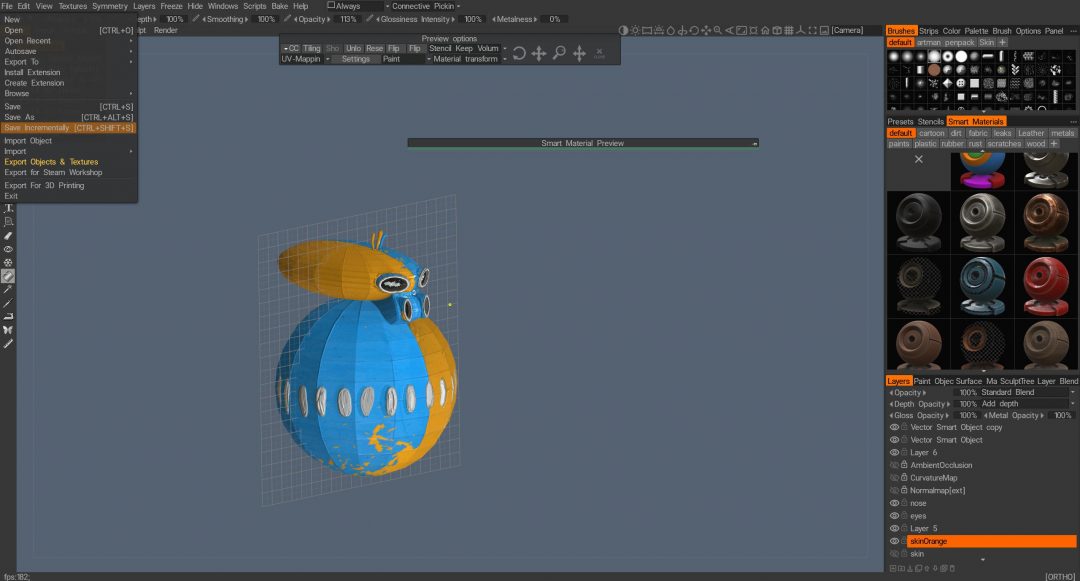1080x581 pixels.
Task: Select the rust material category
Action: (x=975, y=144)
